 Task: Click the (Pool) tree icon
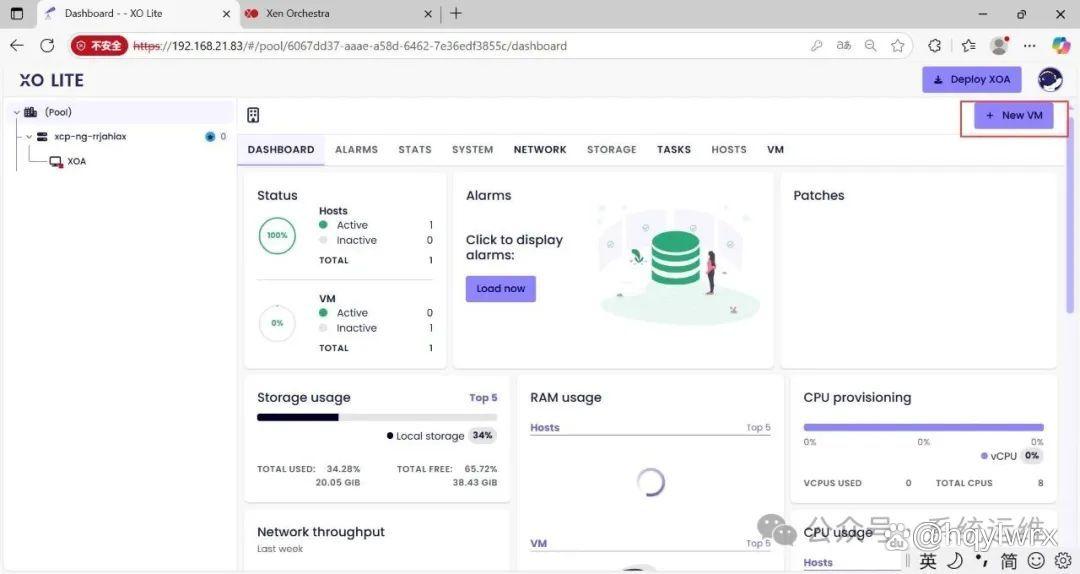point(31,112)
